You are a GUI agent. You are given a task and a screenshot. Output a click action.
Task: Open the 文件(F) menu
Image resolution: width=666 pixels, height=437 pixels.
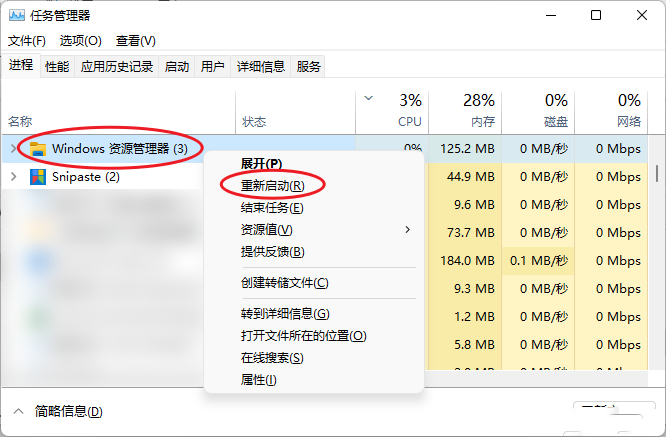[x=27, y=41]
